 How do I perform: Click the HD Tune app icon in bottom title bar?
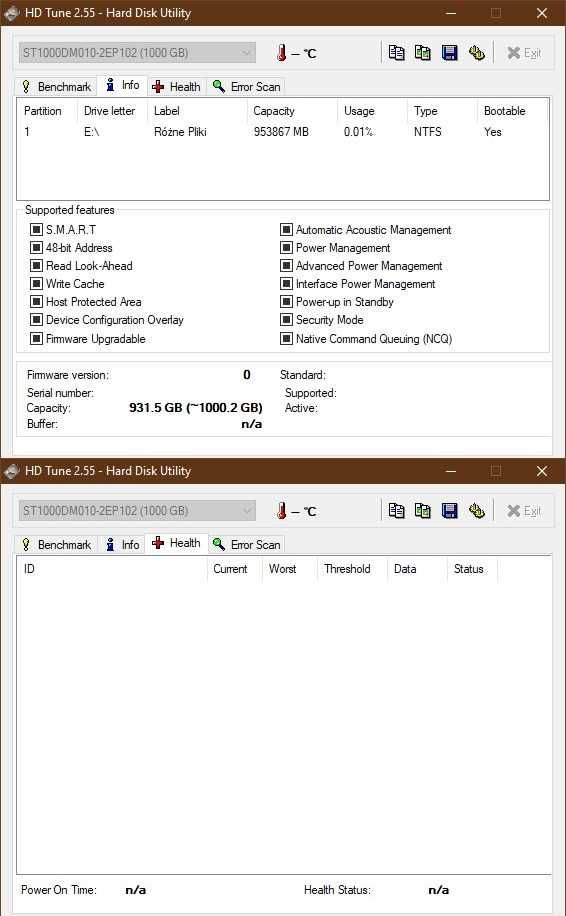click(x=12, y=471)
